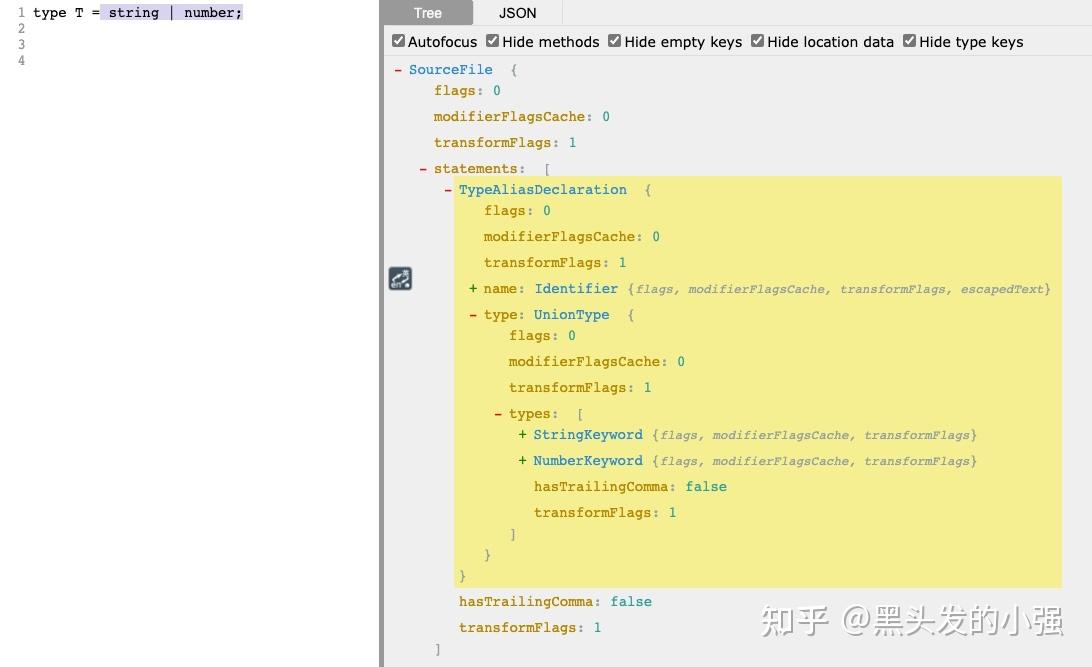The image size is (1092, 667).
Task: Collapse the statements array
Action: pos(423,168)
